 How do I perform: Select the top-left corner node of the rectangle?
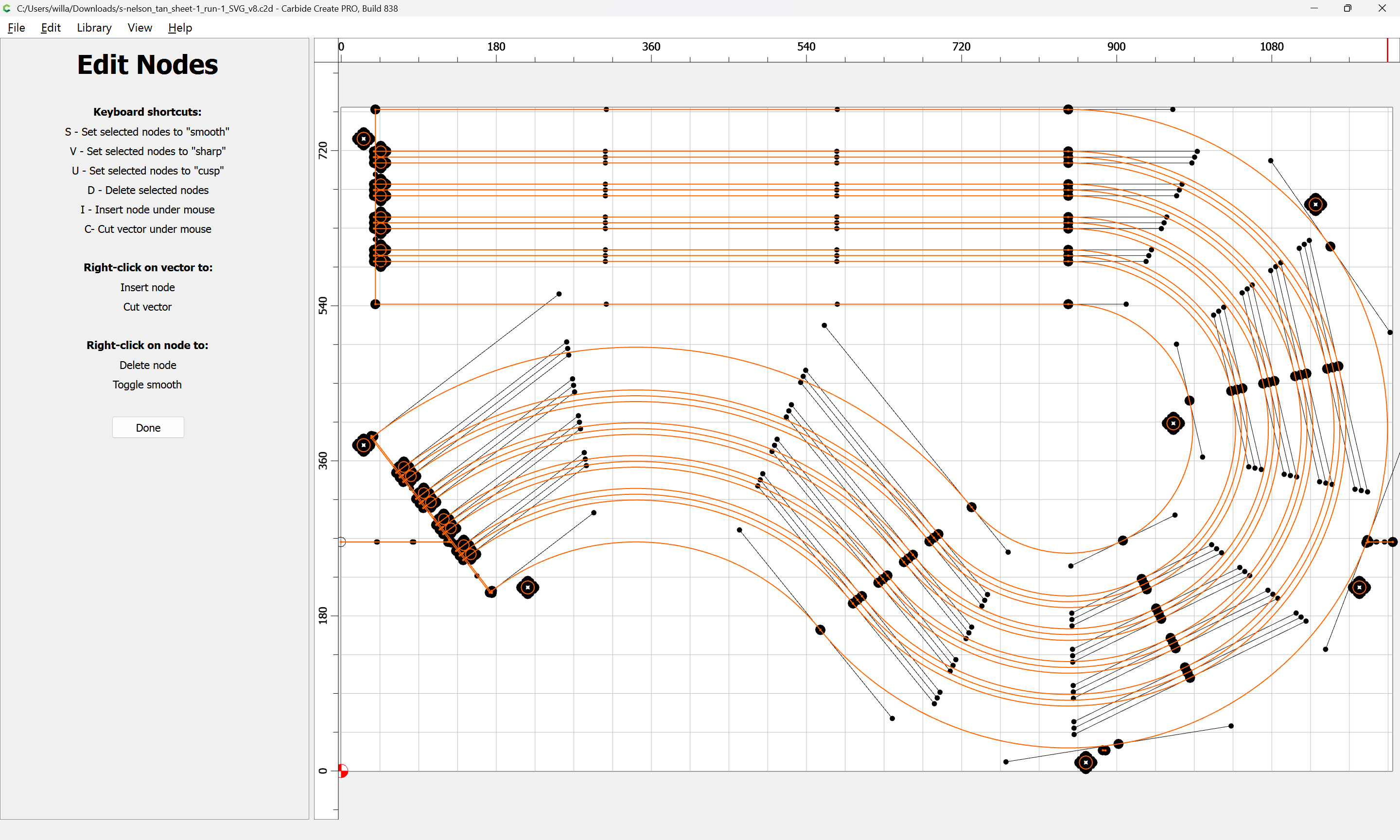click(x=375, y=109)
